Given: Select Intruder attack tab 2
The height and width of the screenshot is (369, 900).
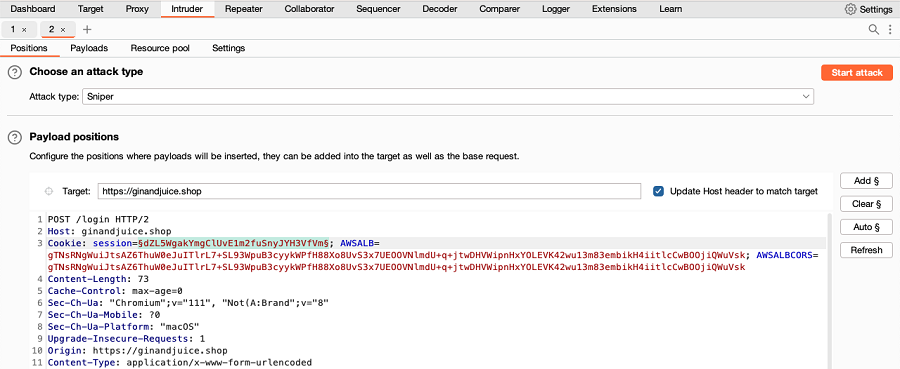Looking at the screenshot, I should tap(58, 29).
